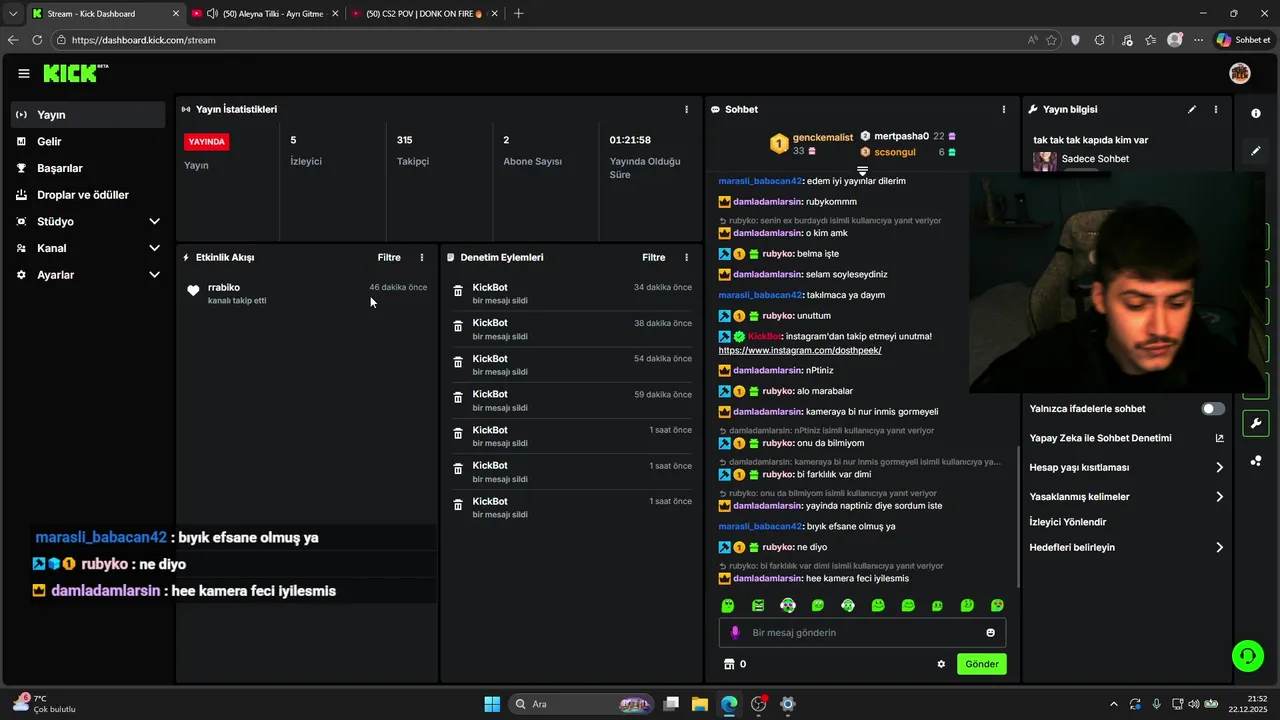
Task: Open the hamburger navigation menu
Action: [x=24, y=73]
